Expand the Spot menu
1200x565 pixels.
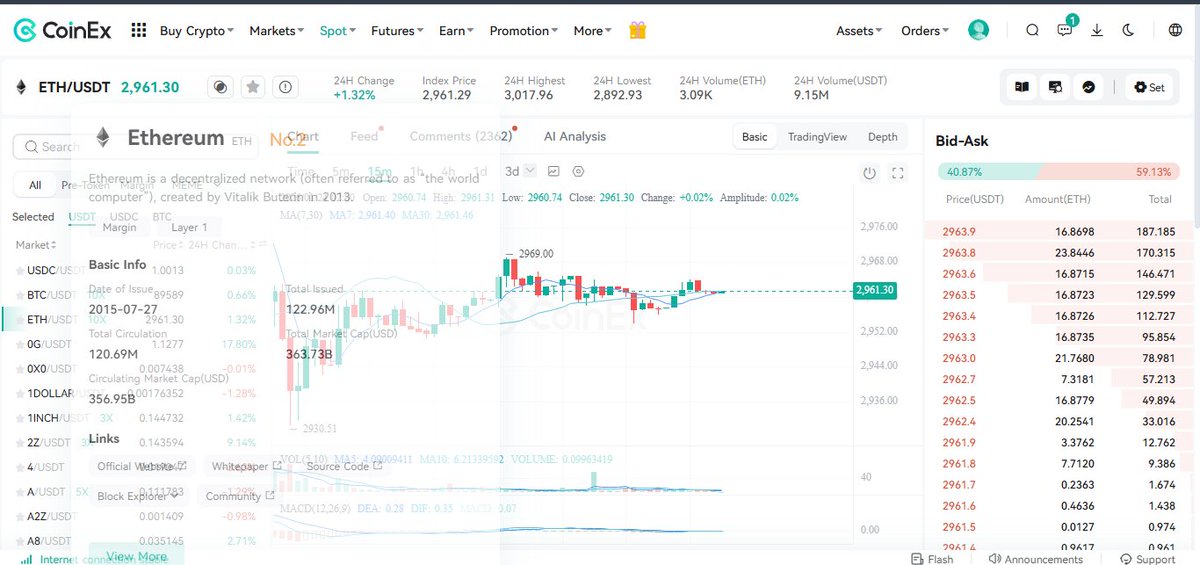(338, 31)
